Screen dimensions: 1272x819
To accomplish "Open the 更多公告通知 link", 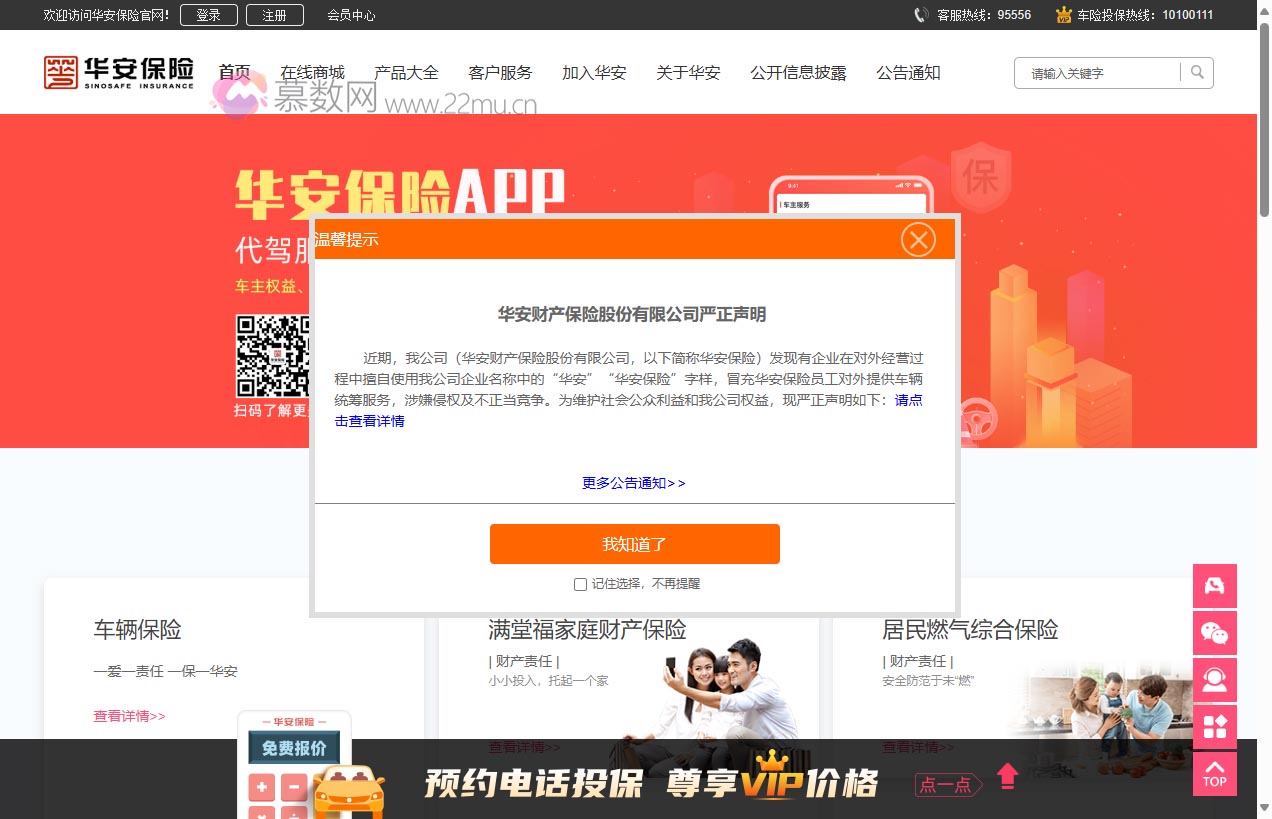I will [x=634, y=483].
